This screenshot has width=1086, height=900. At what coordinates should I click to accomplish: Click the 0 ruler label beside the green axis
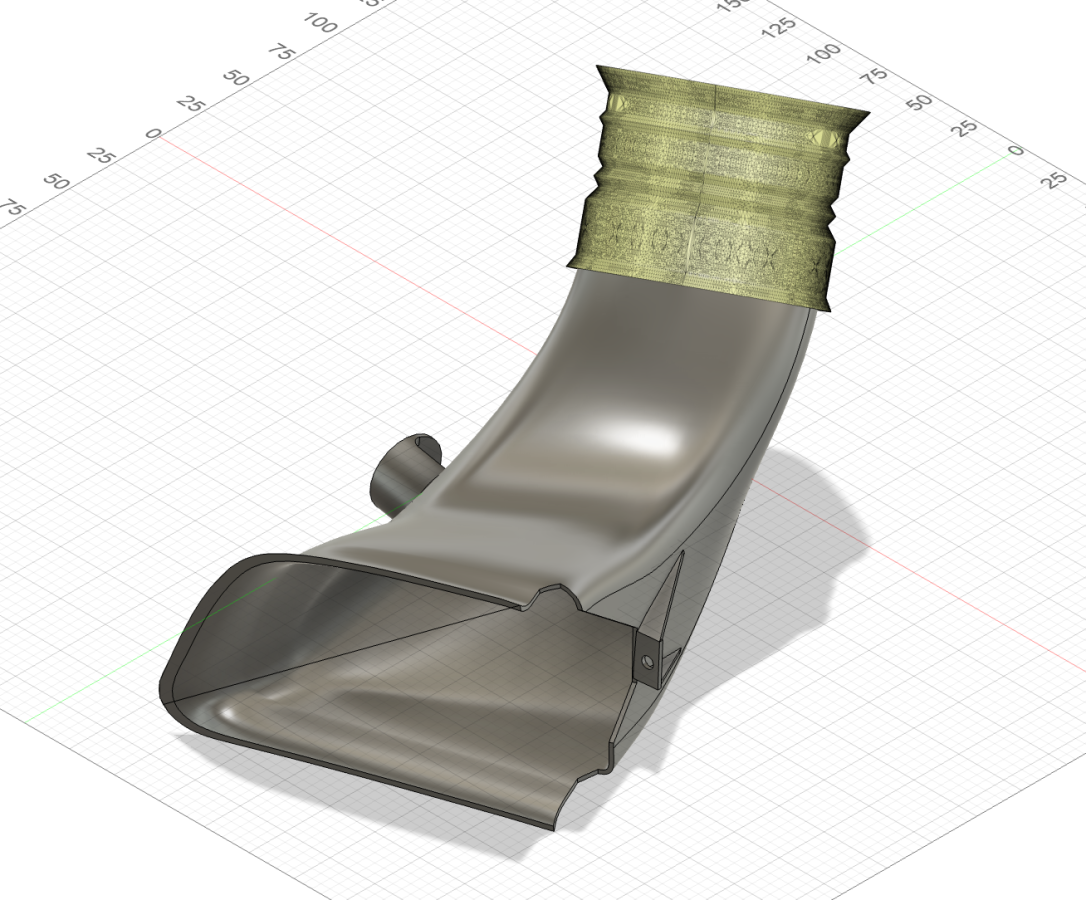[x=1015, y=151]
